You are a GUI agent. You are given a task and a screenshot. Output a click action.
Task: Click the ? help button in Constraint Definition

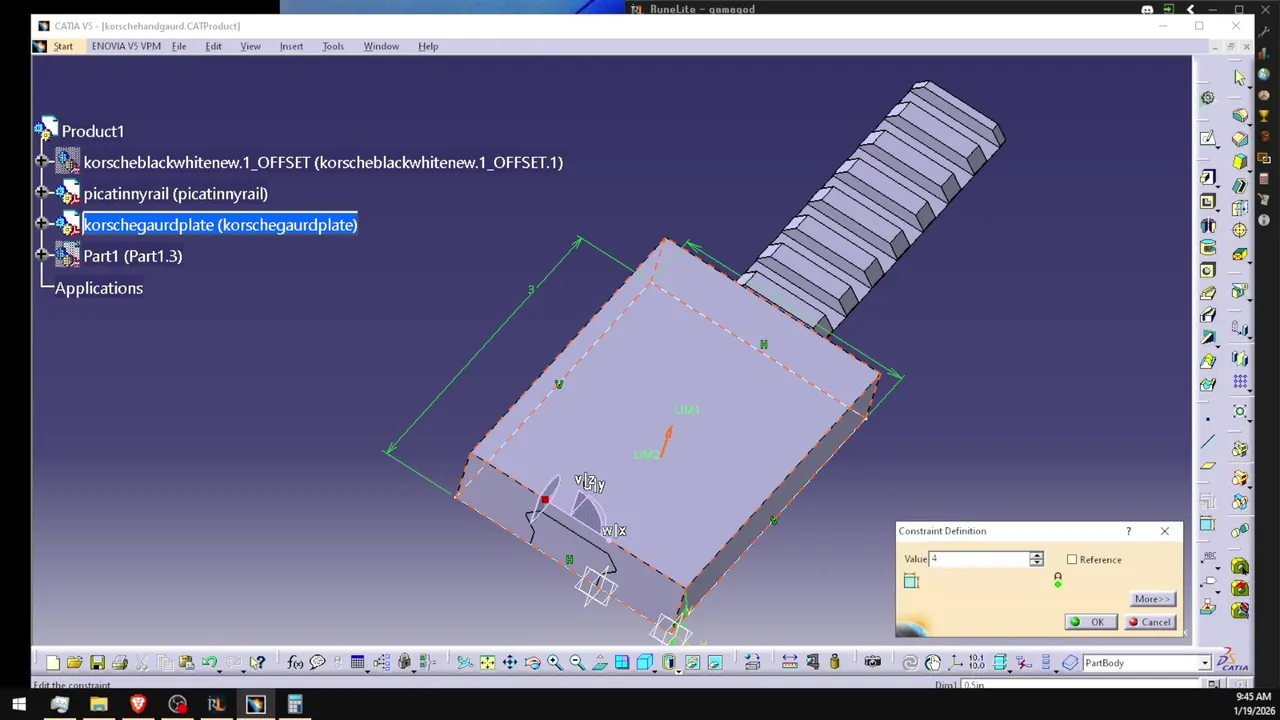[1128, 531]
